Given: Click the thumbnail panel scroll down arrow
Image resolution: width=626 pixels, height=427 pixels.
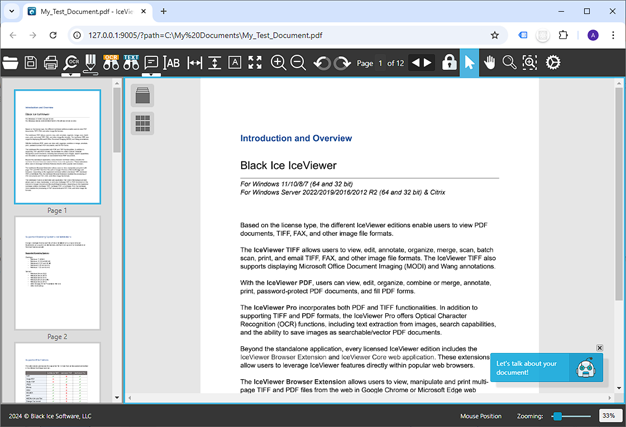Looking at the screenshot, I should pyautogui.click(x=117, y=397).
